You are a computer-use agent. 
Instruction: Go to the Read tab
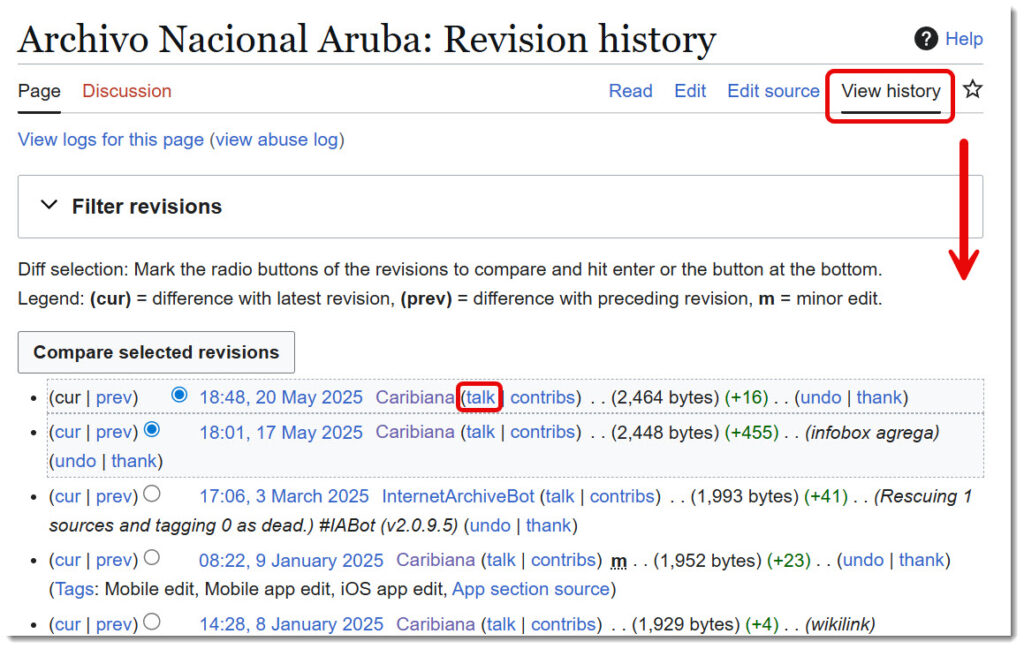point(630,91)
